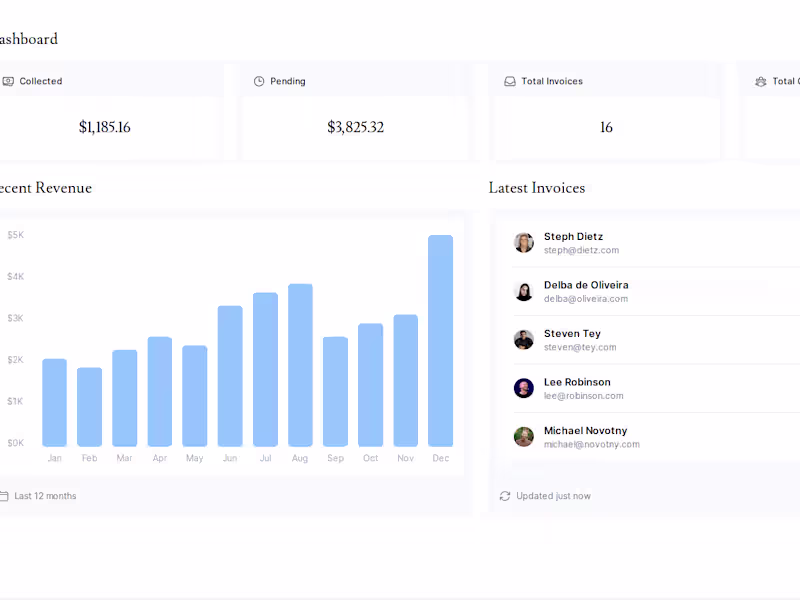800x600 pixels.
Task: Click the April revenue bar
Action: pyautogui.click(x=160, y=391)
